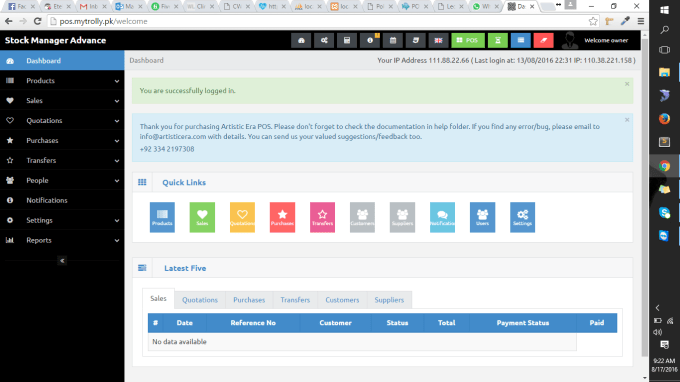Sort table by Date column header

[x=185, y=323]
